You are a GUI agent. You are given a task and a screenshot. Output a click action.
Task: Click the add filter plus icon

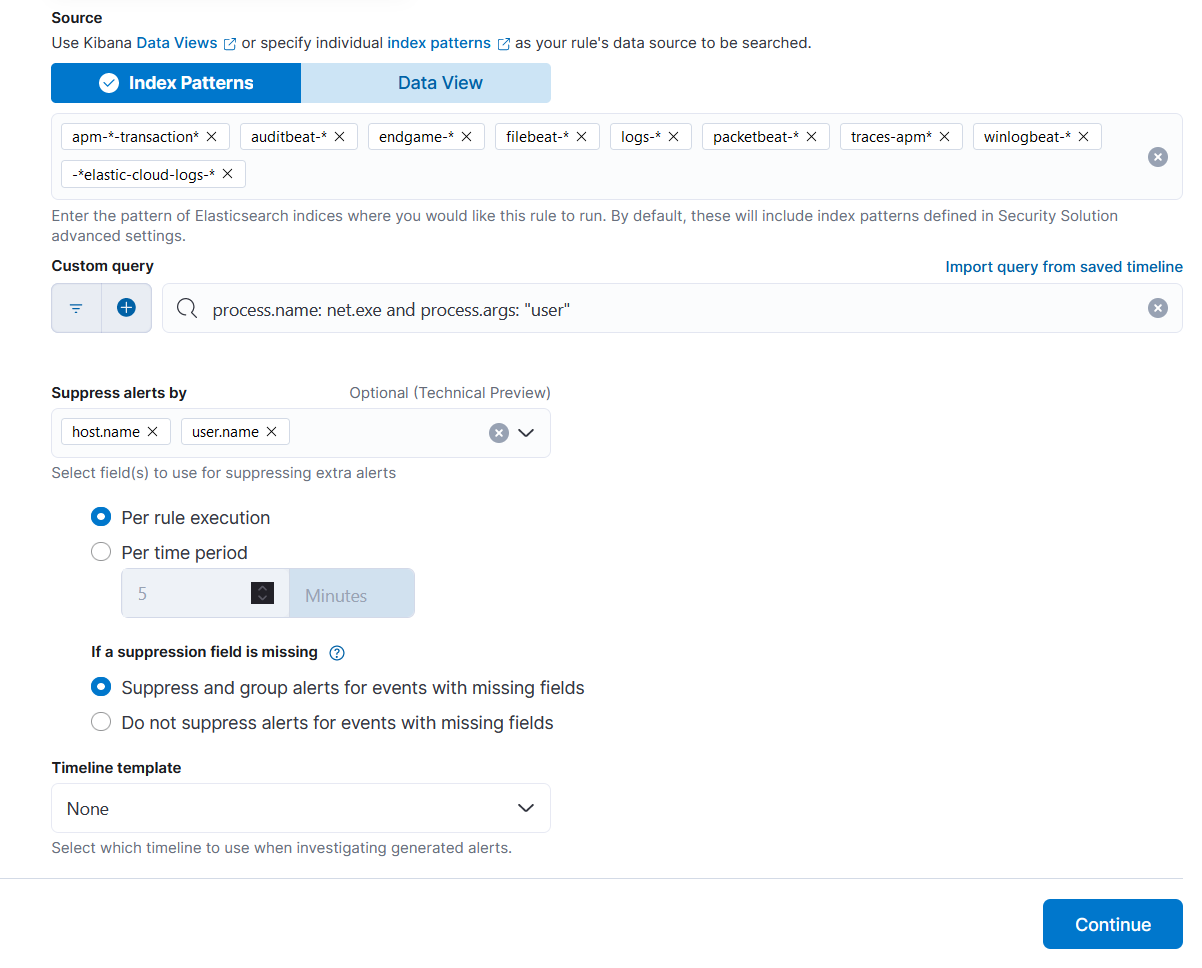click(126, 308)
